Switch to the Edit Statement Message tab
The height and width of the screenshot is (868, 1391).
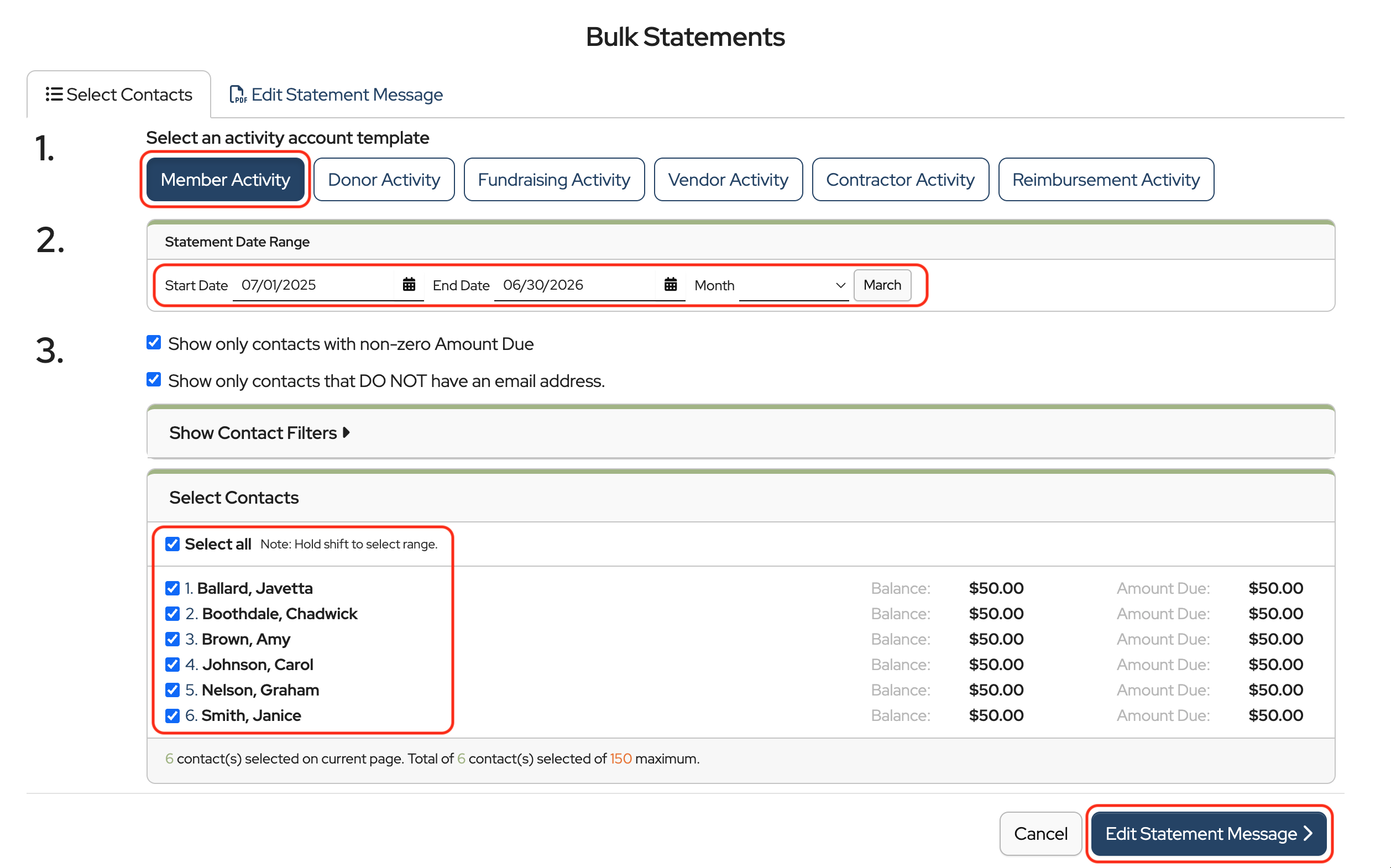[x=346, y=94]
